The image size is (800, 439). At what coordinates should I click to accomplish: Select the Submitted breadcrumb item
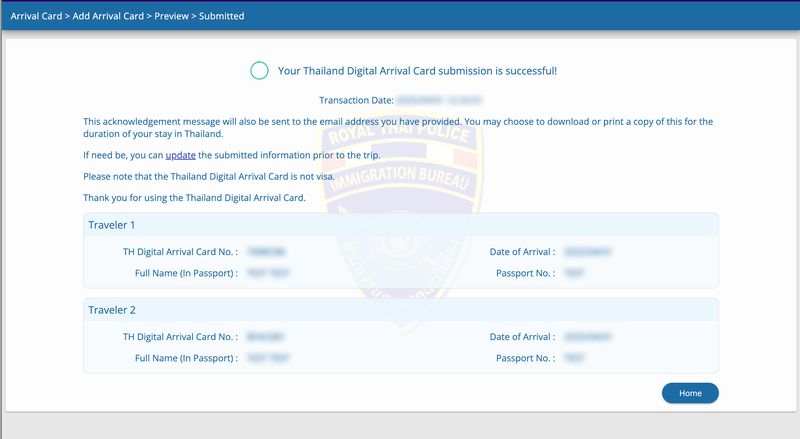coord(221,16)
